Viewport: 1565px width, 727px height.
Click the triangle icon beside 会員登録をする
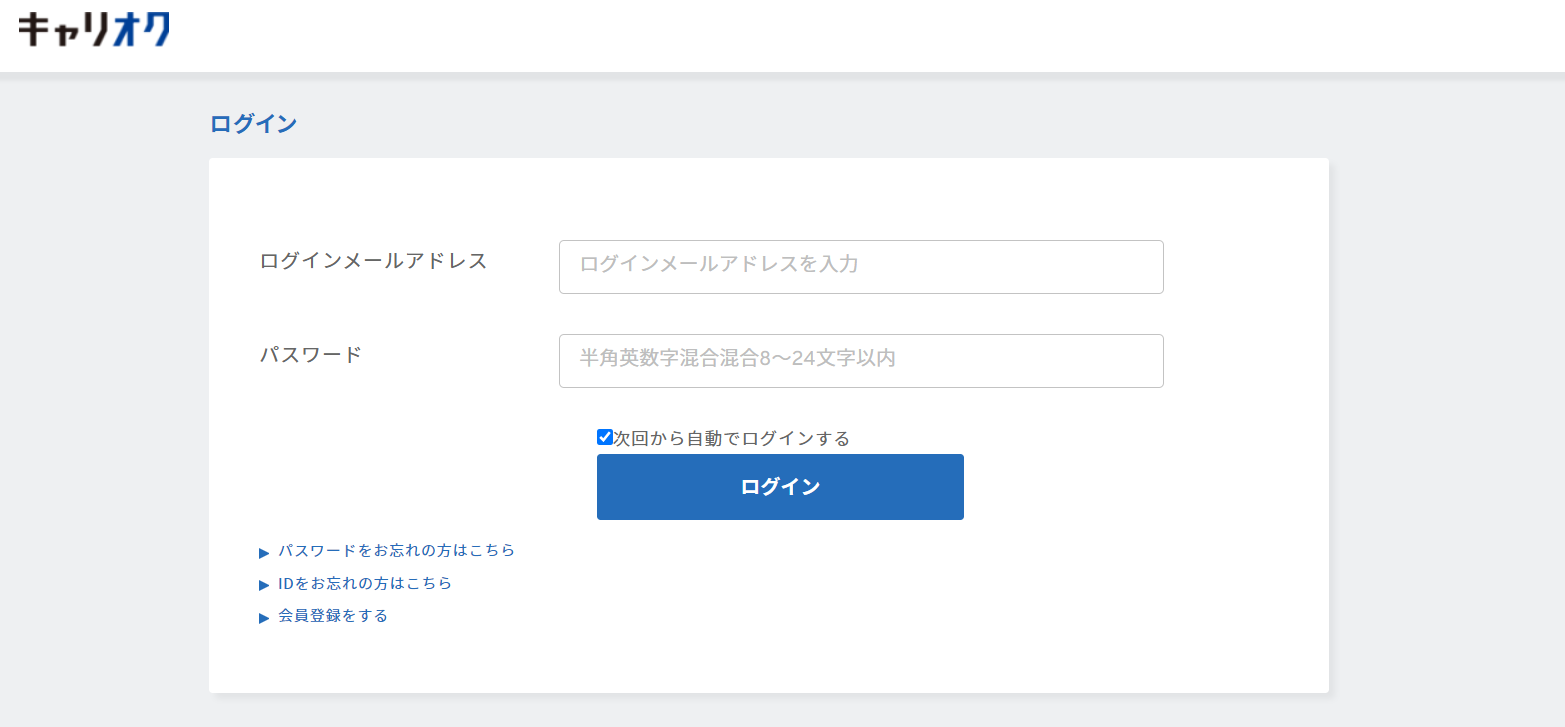point(264,618)
